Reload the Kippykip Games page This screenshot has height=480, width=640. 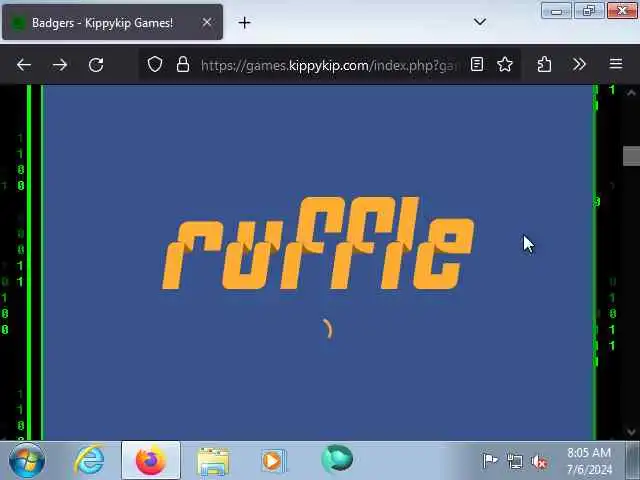(x=96, y=64)
